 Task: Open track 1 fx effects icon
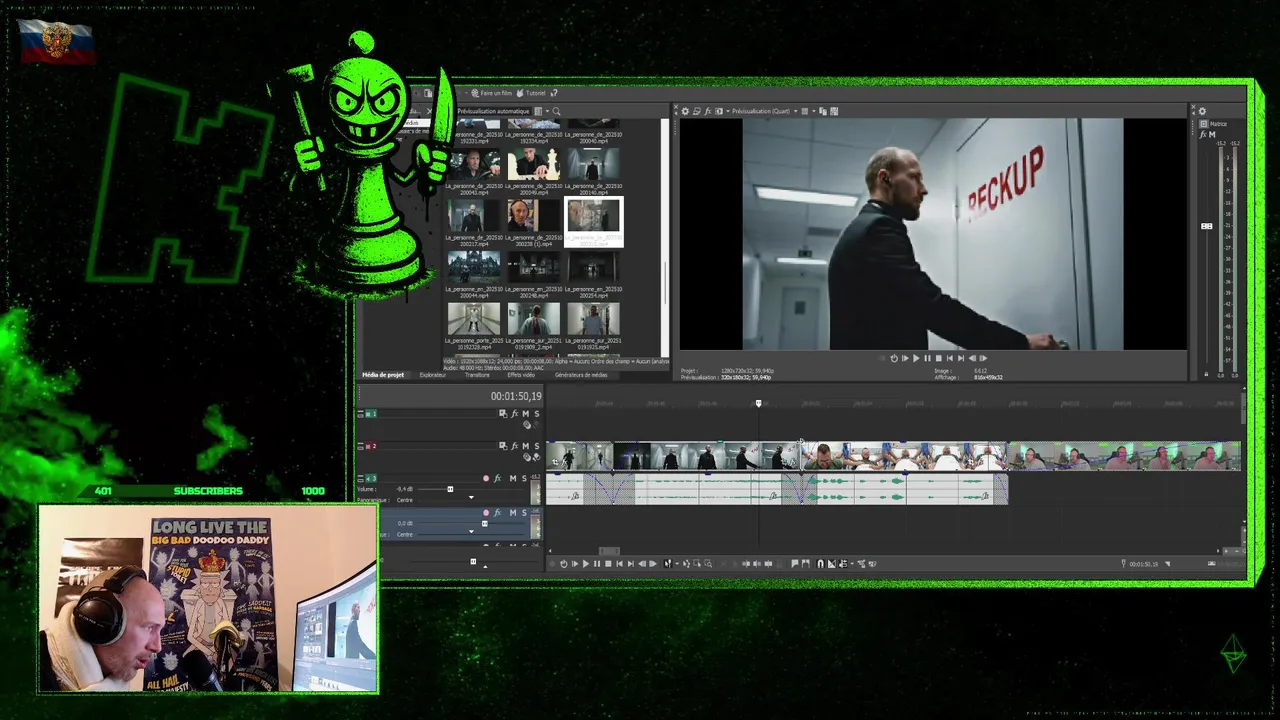pos(514,414)
